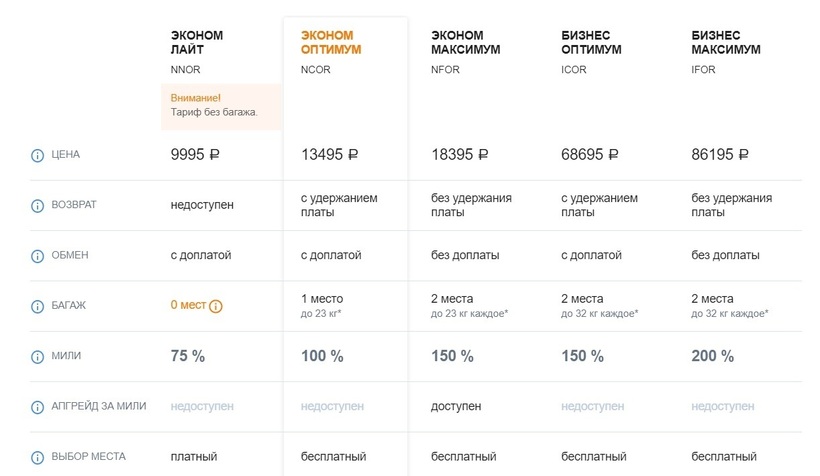
Task: Click the info icon next to БАГАЖ
Action: click(38, 306)
